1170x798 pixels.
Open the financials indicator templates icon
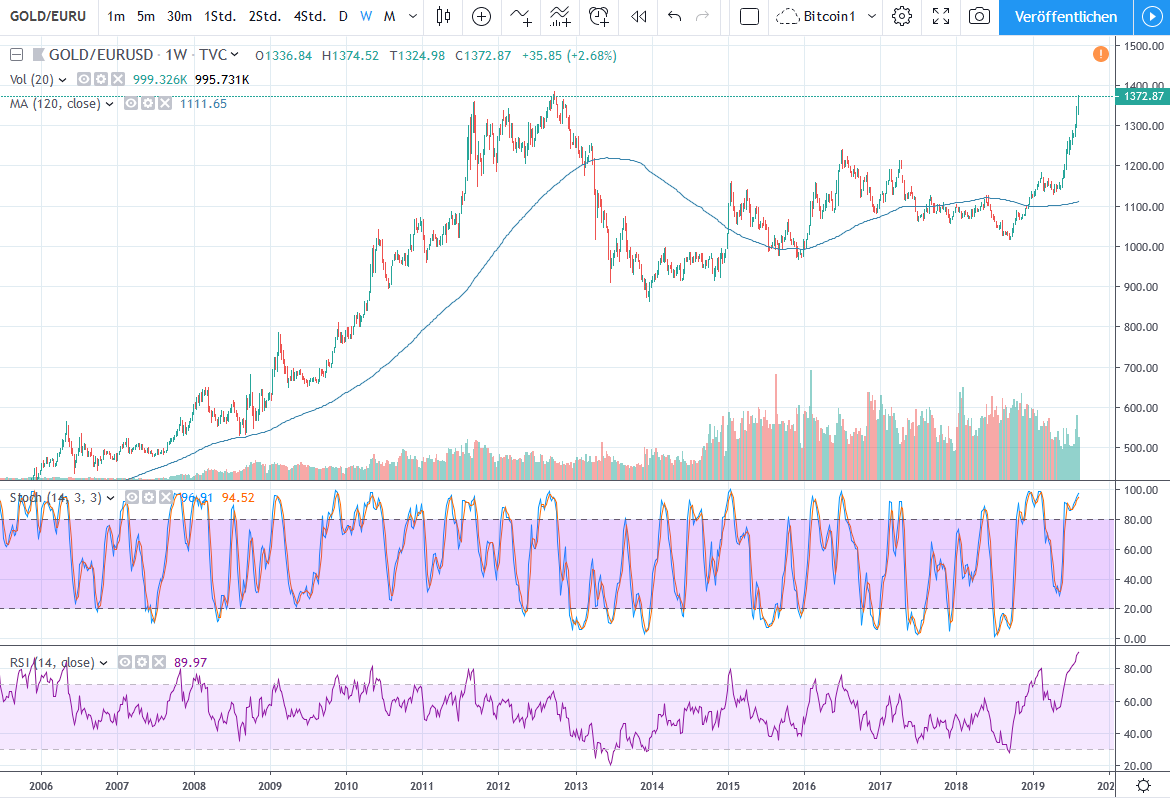560,16
